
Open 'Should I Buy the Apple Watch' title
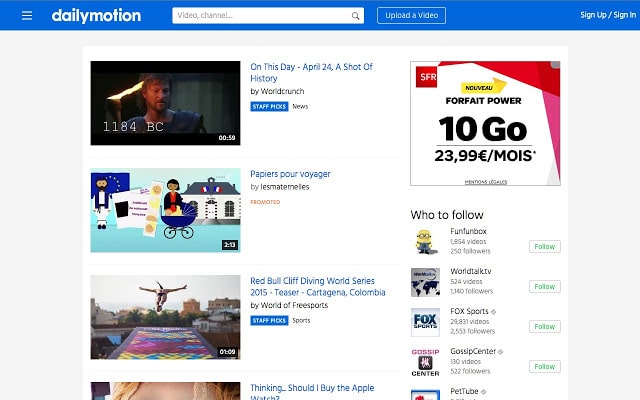312,391
